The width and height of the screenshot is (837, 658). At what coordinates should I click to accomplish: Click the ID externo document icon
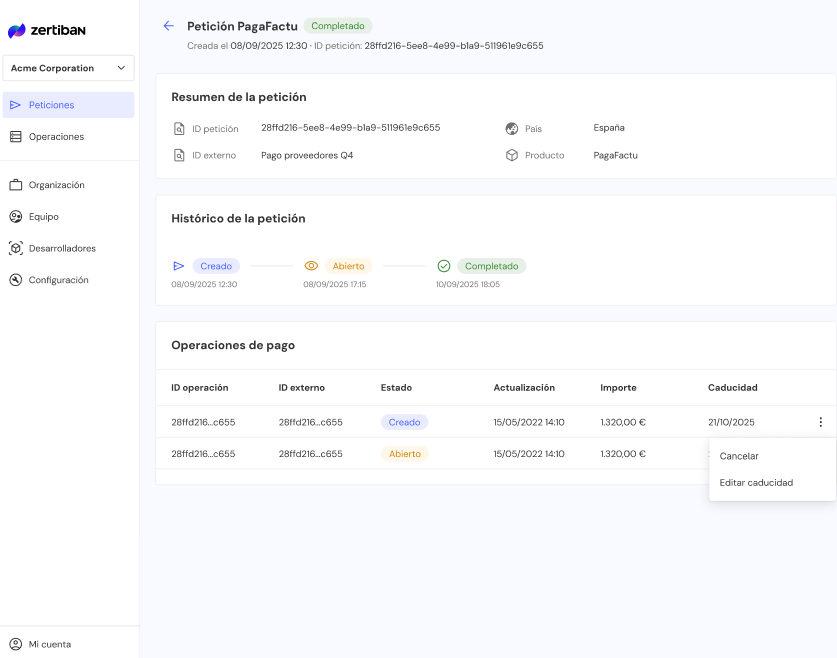[x=179, y=156]
